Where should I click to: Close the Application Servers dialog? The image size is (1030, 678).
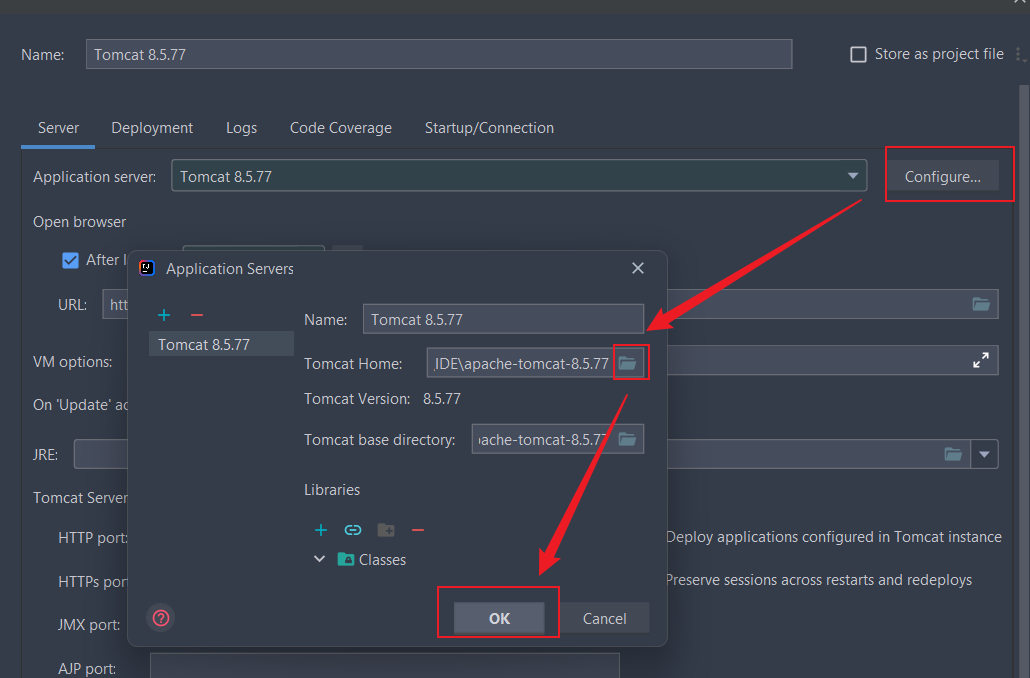(638, 268)
